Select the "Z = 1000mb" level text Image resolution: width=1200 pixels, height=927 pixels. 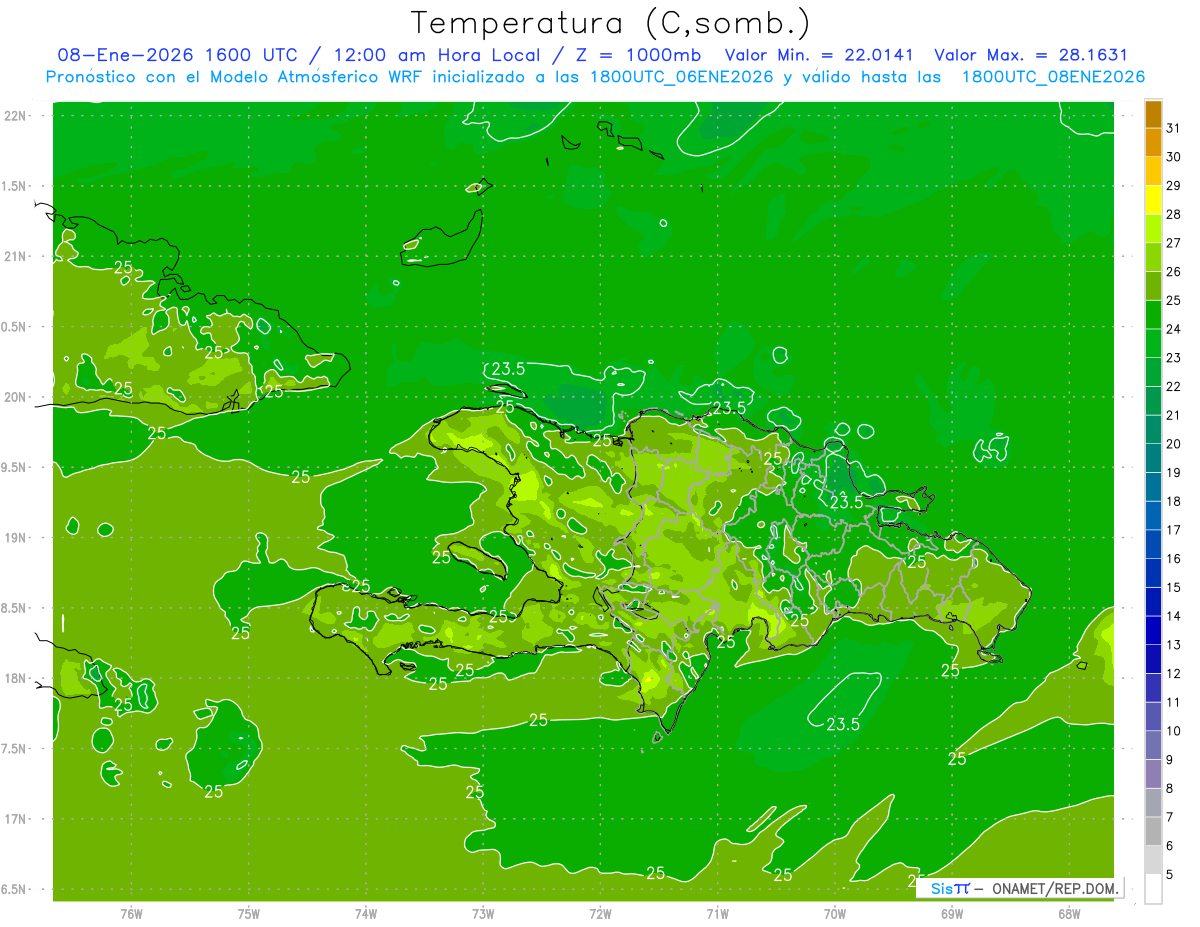pyautogui.click(x=638, y=55)
